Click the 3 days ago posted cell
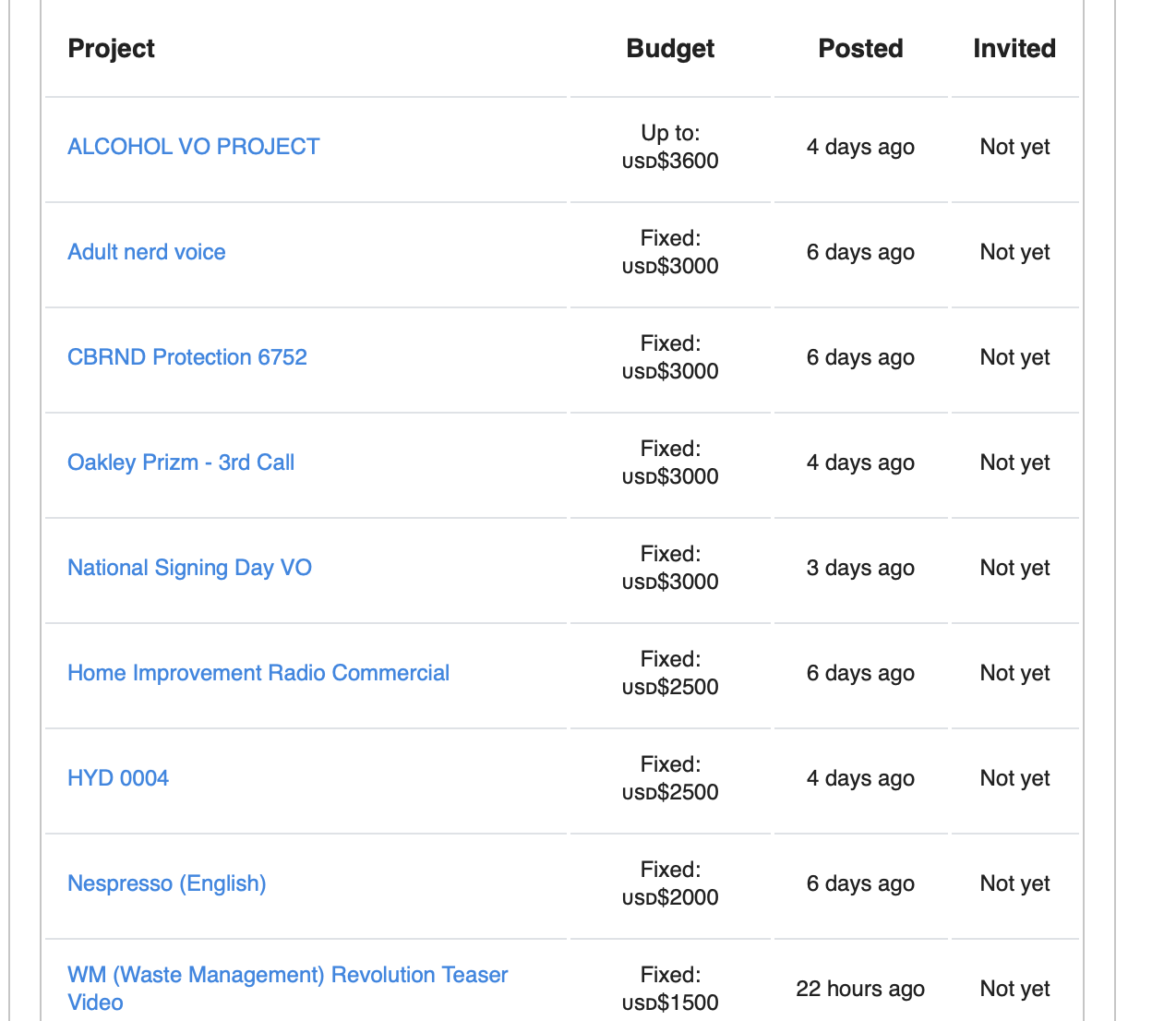The image size is (1176, 1021). (x=860, y=568)
